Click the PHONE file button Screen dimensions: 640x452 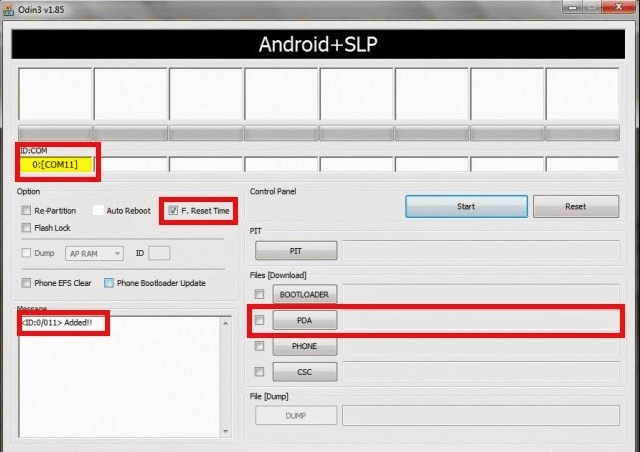[304, 346]
